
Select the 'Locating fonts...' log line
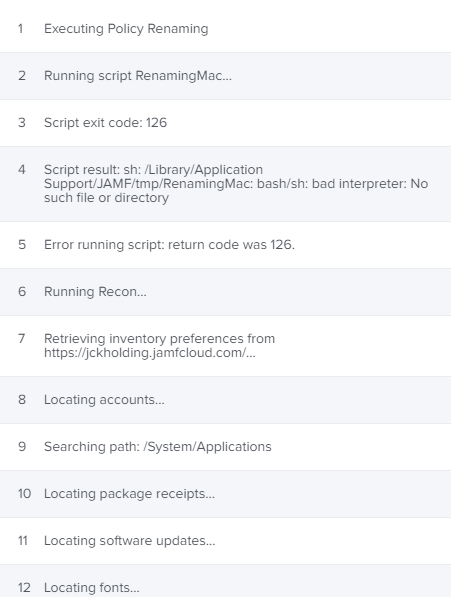pos(92,587)
